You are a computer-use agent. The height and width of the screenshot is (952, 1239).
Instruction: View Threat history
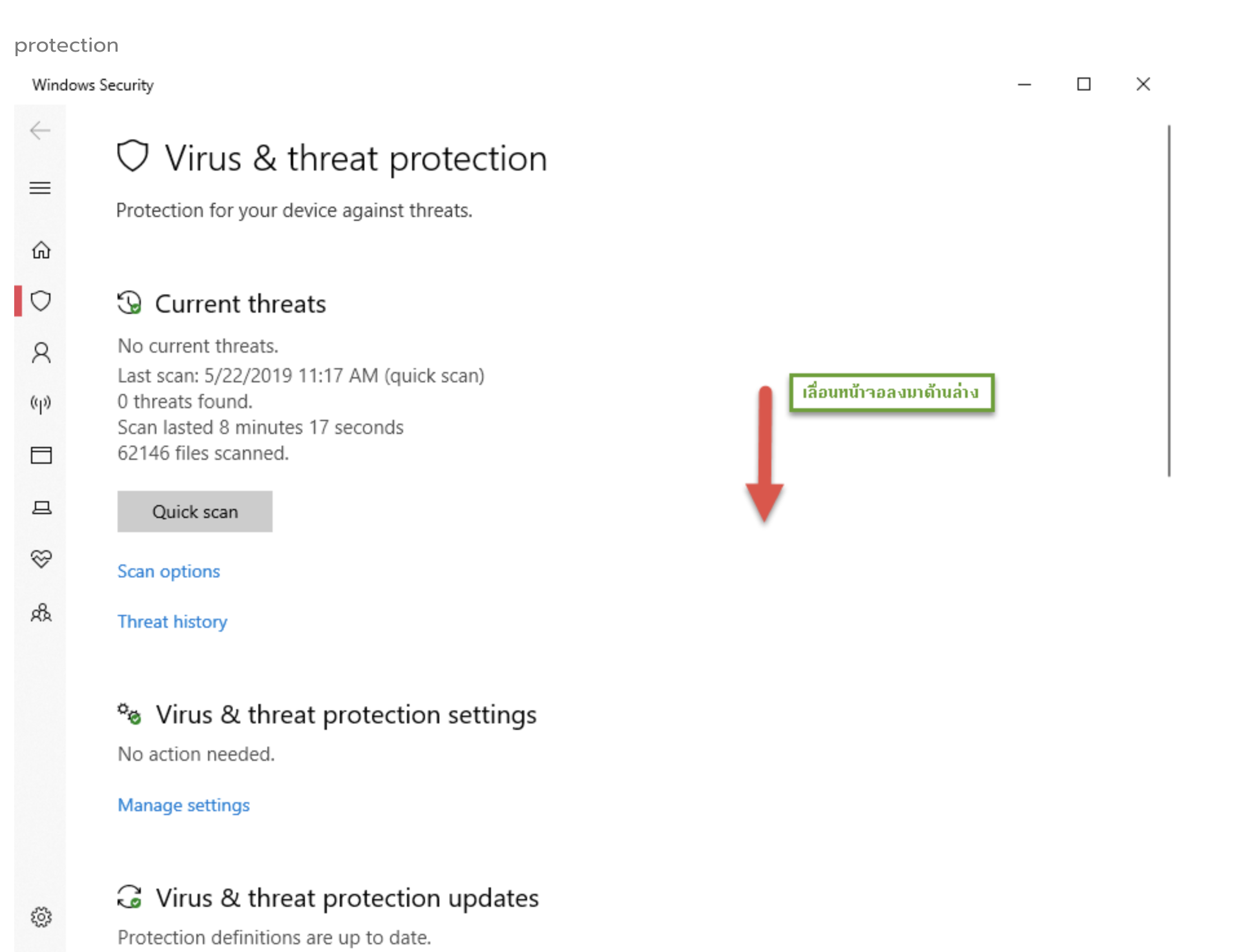click(172, 621)
